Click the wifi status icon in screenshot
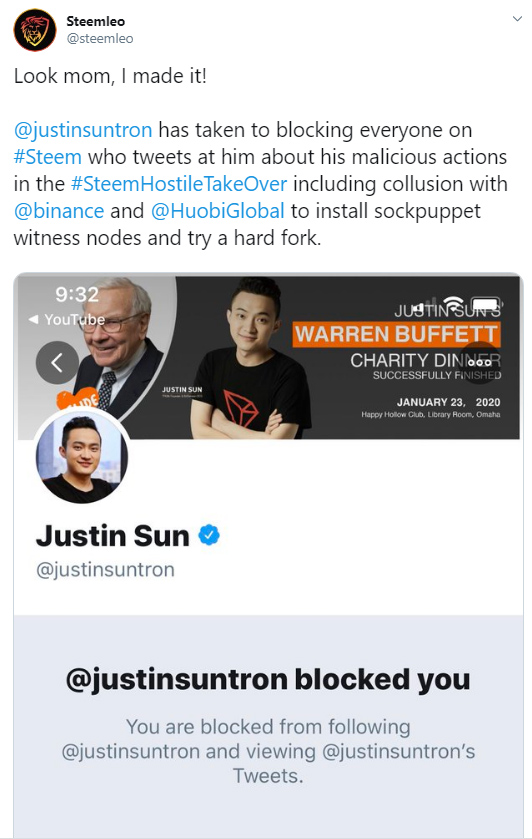The image size is (532, 839). (454, 303)
